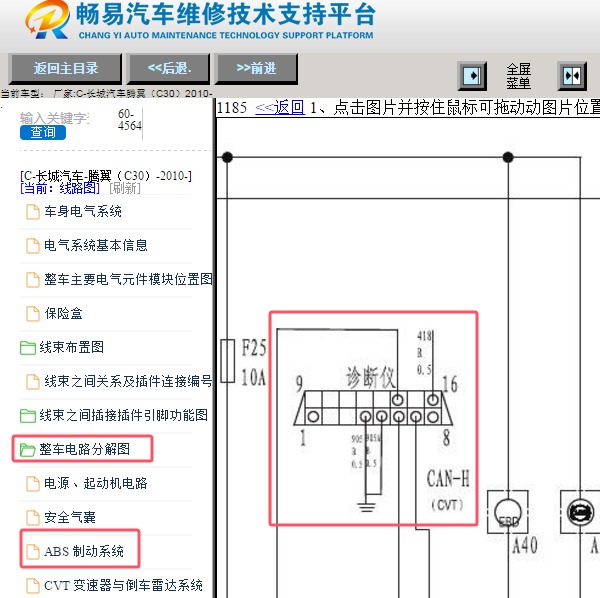Click the page icon beside CVT 变速器
600x598 pixels.
(x=33, y=586)
